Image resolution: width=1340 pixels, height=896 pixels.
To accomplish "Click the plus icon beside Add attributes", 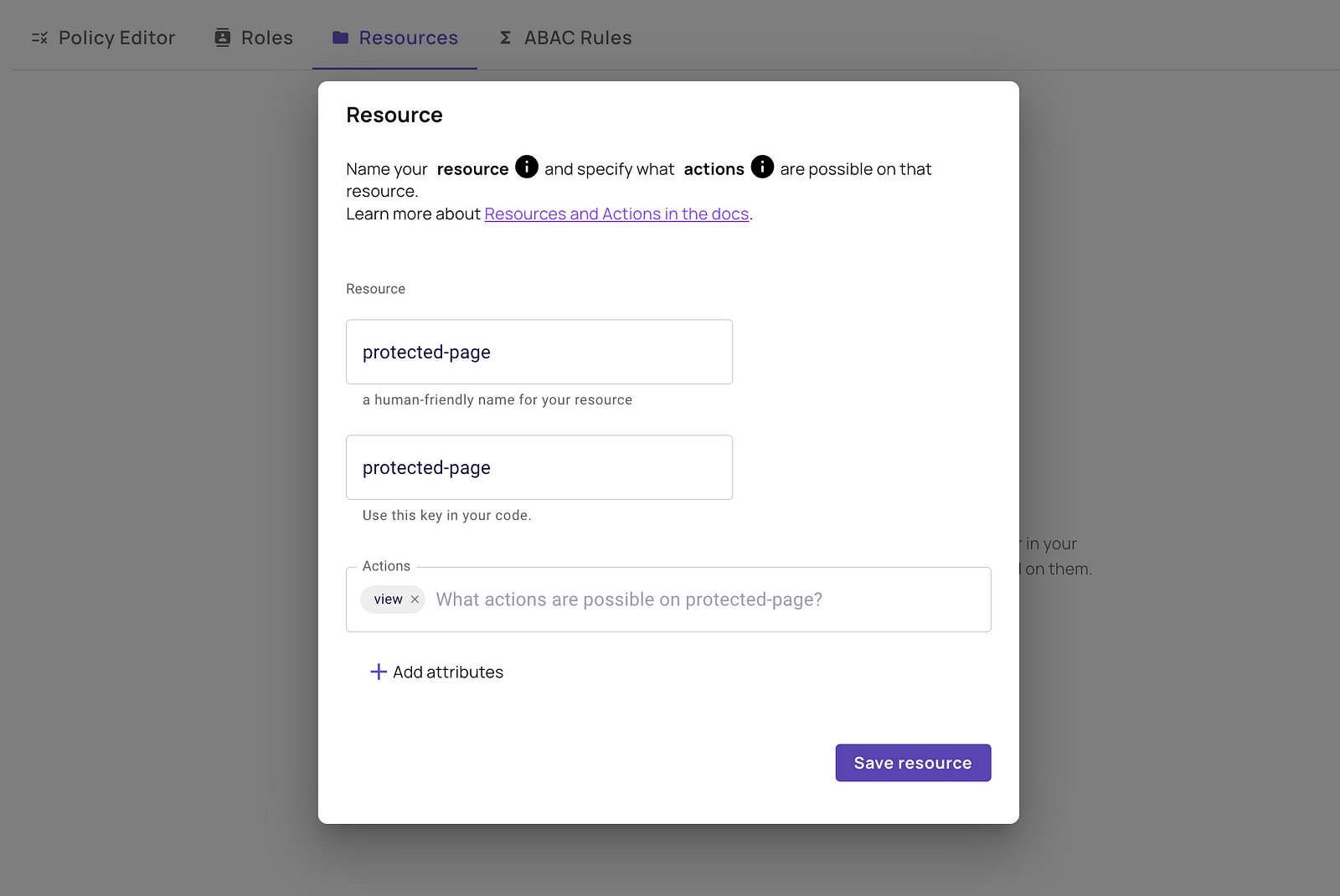I will pyautogui.click(x=379, y=672).
